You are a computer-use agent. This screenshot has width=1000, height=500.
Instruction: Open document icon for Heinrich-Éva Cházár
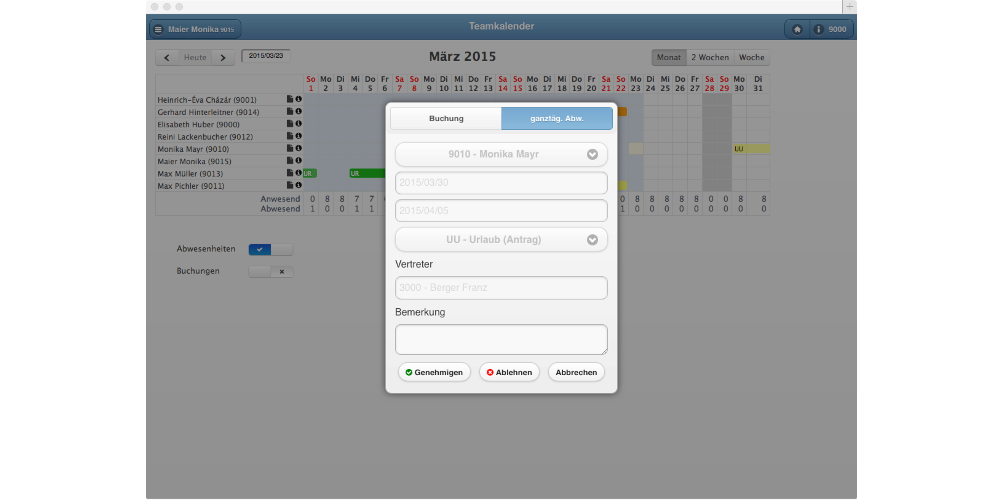[290, 100]
